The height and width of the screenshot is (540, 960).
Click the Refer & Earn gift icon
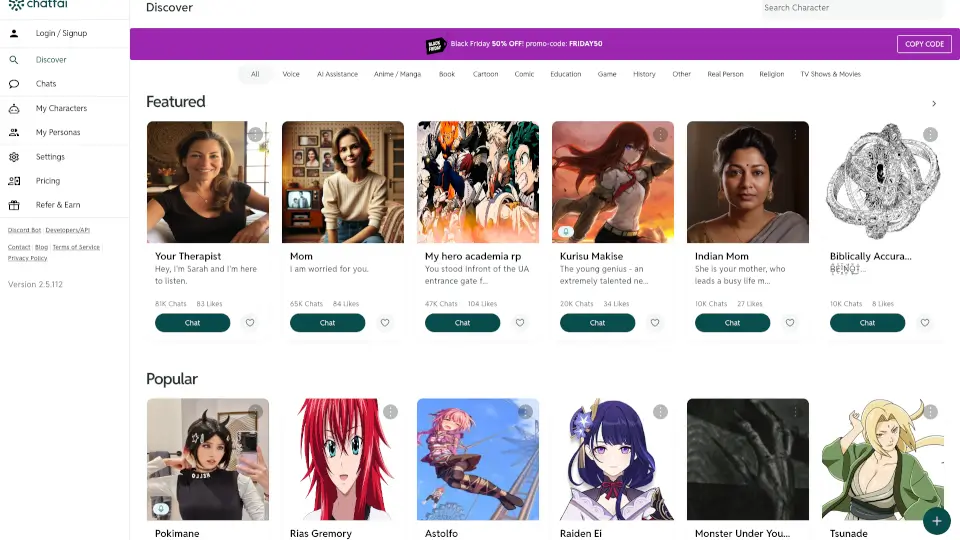pyautogui.click(x=14, y=205)
